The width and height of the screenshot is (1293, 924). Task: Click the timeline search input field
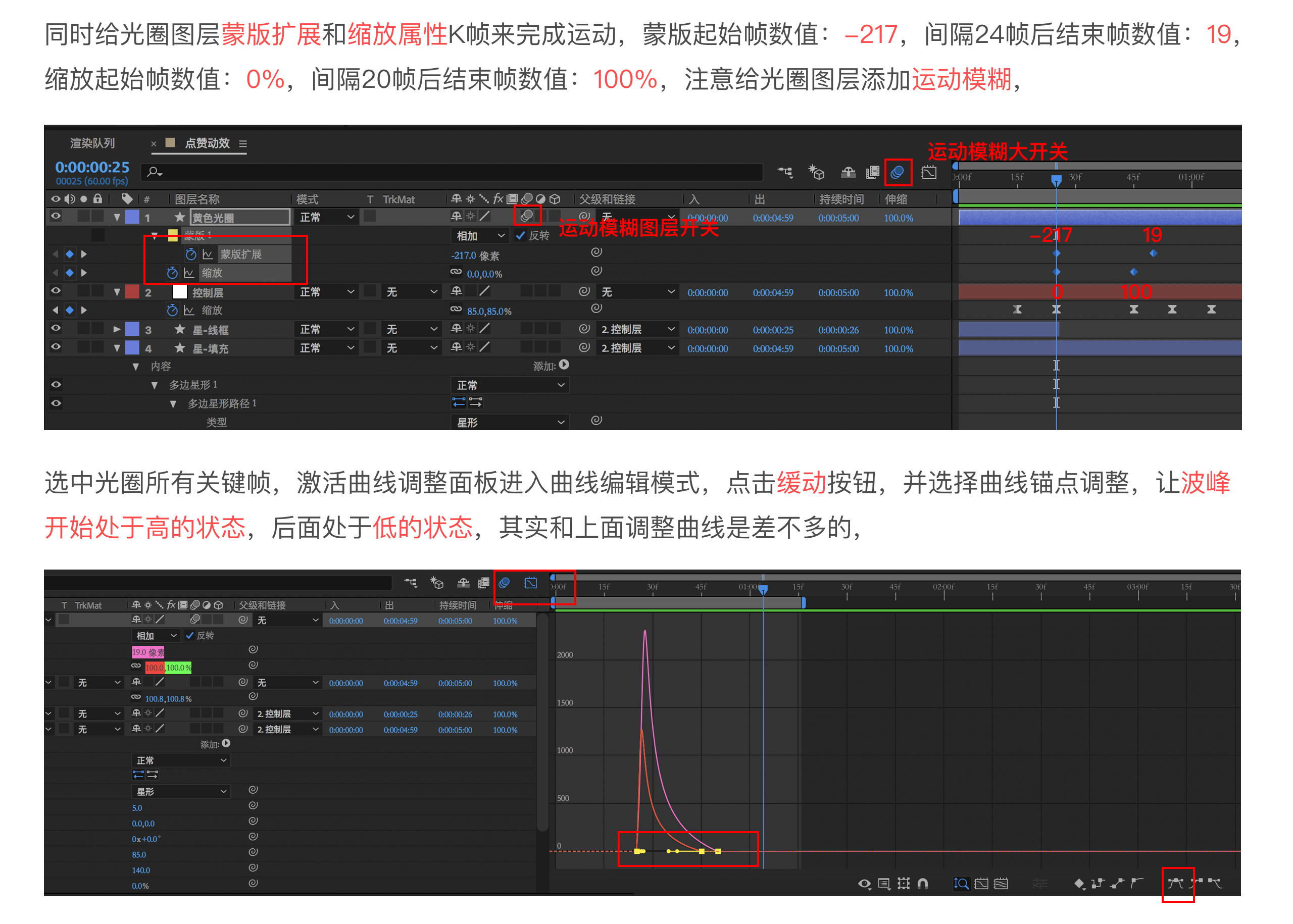[x=455, y=172]
